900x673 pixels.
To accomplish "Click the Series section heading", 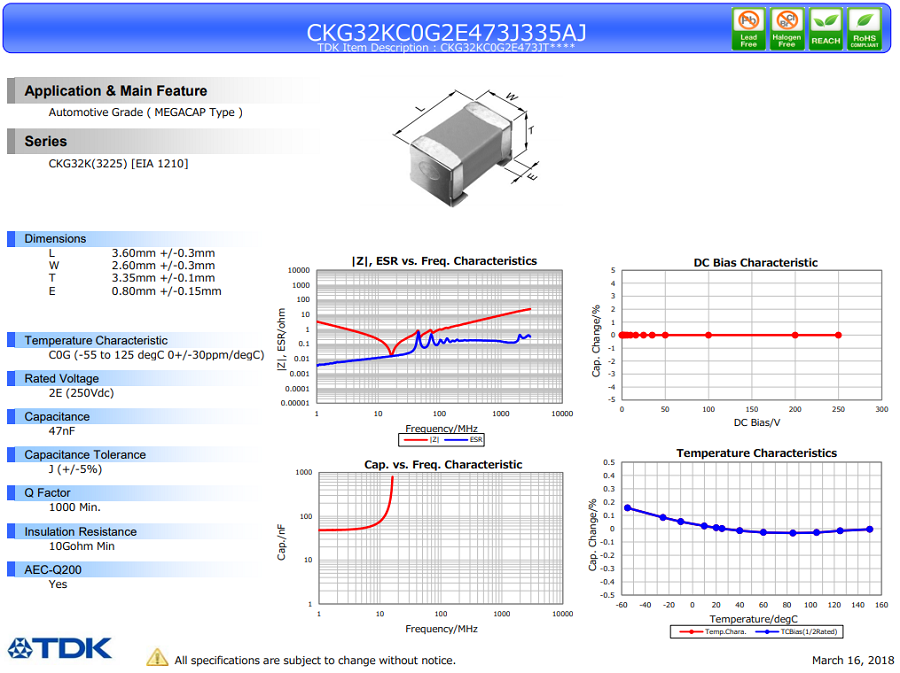I will pyautogui.click(x=45, y=141).
